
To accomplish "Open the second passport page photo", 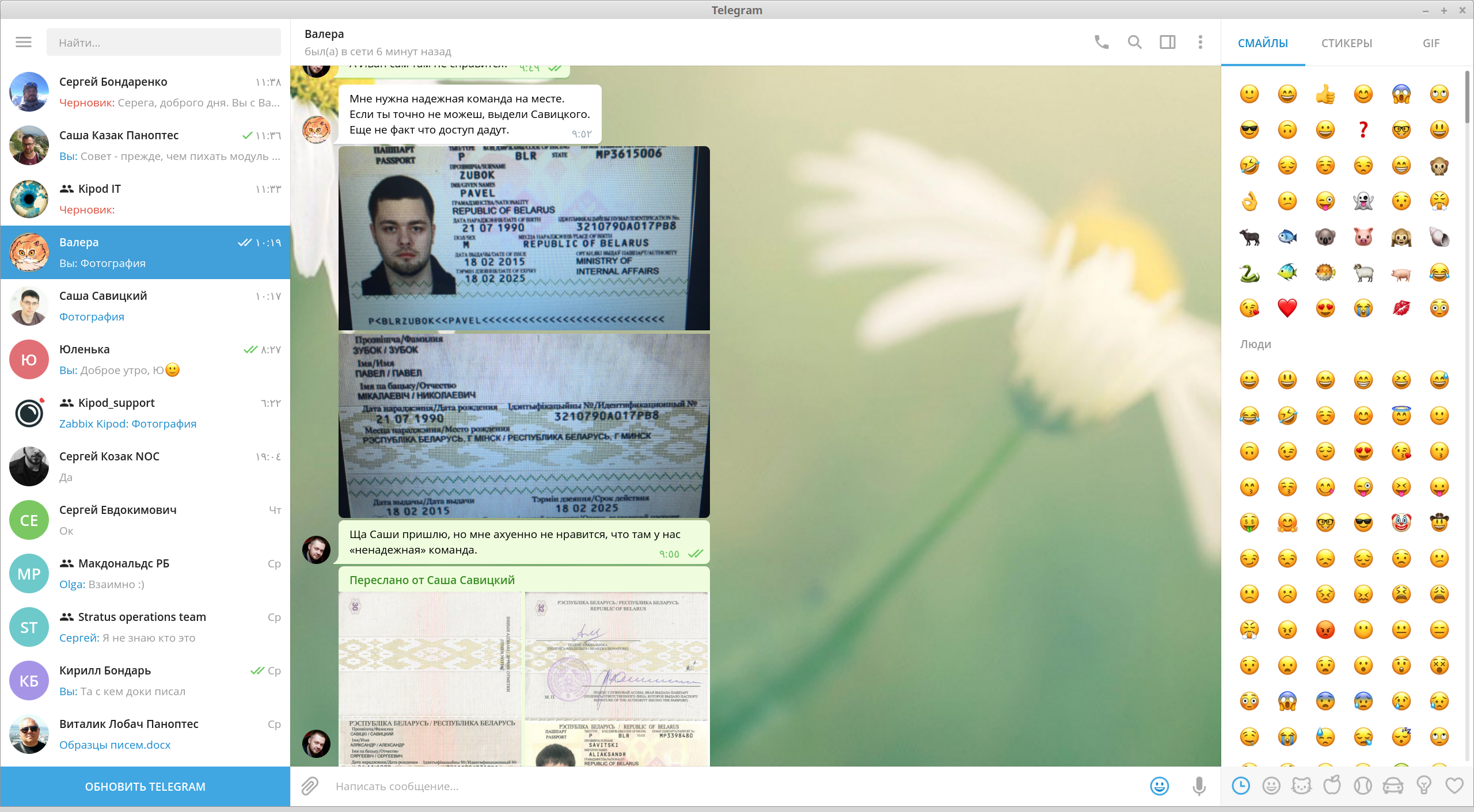I will tap(524, 425).
